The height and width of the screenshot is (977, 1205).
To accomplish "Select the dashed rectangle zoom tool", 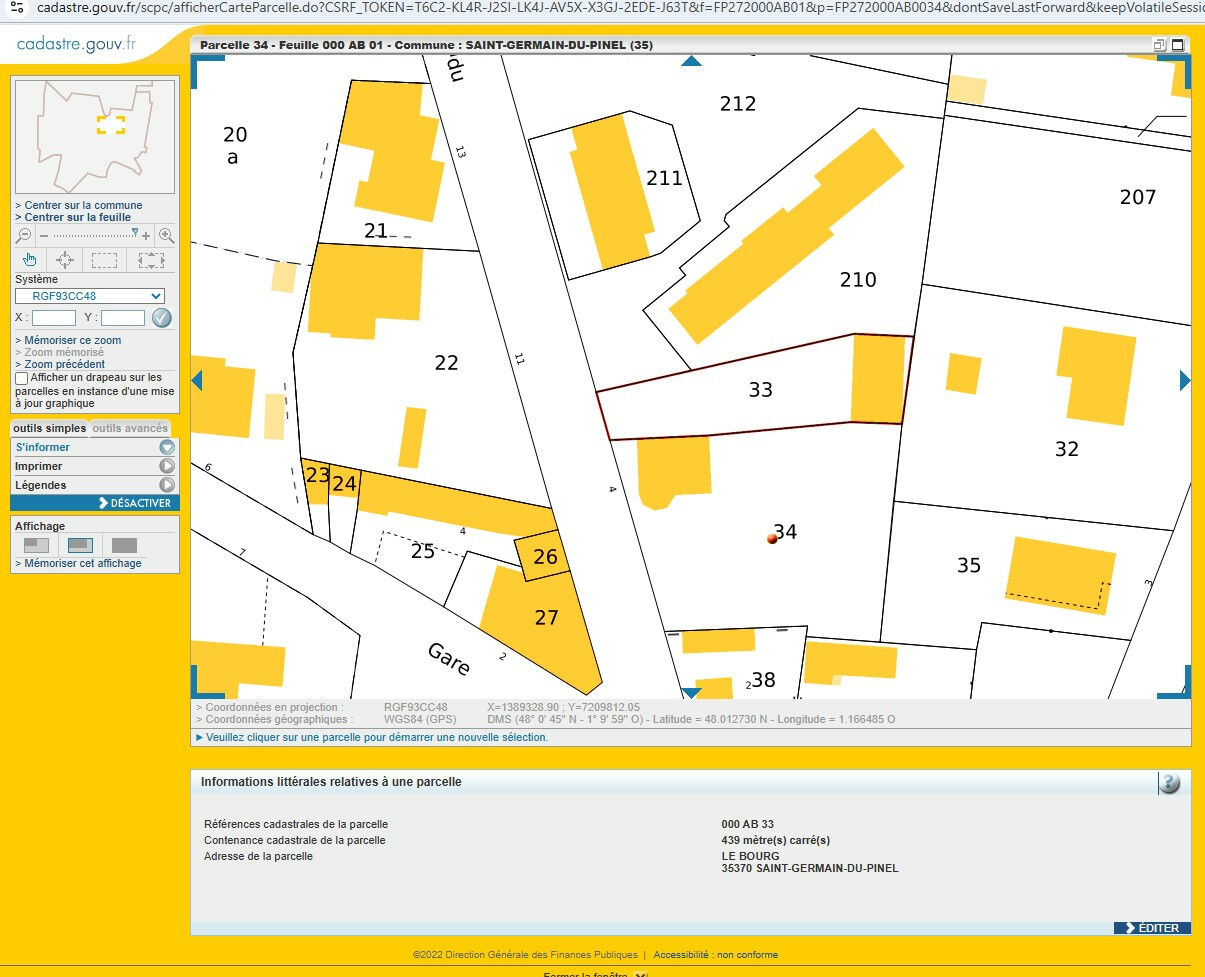I will point(104,260).
